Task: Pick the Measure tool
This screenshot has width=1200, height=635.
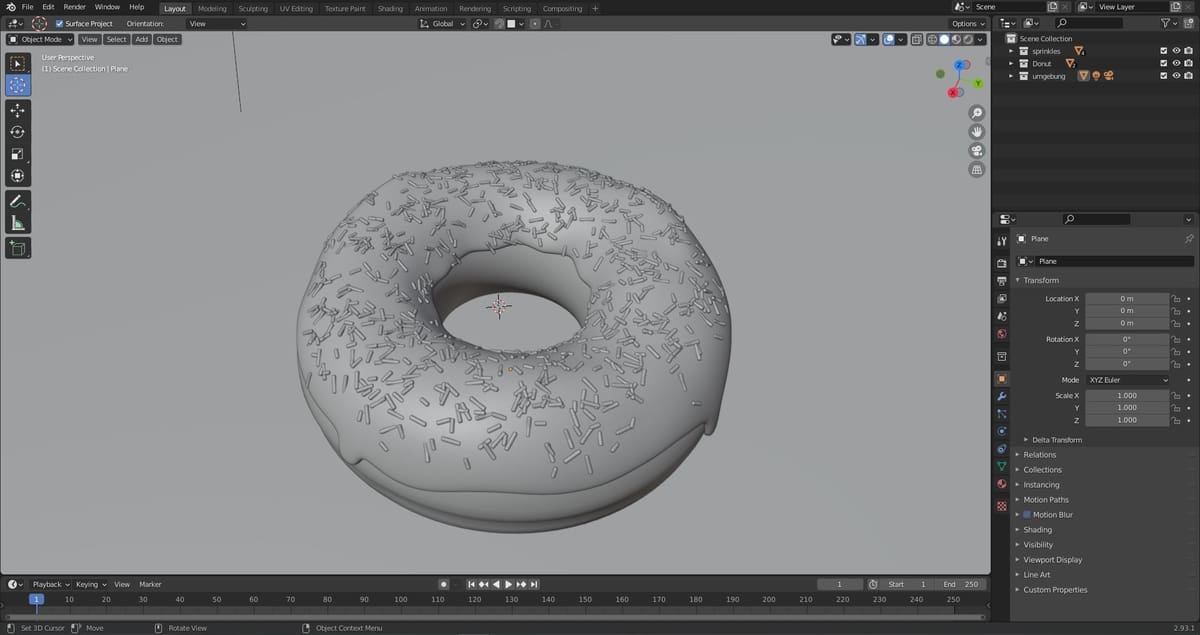Action: point(17,223)
